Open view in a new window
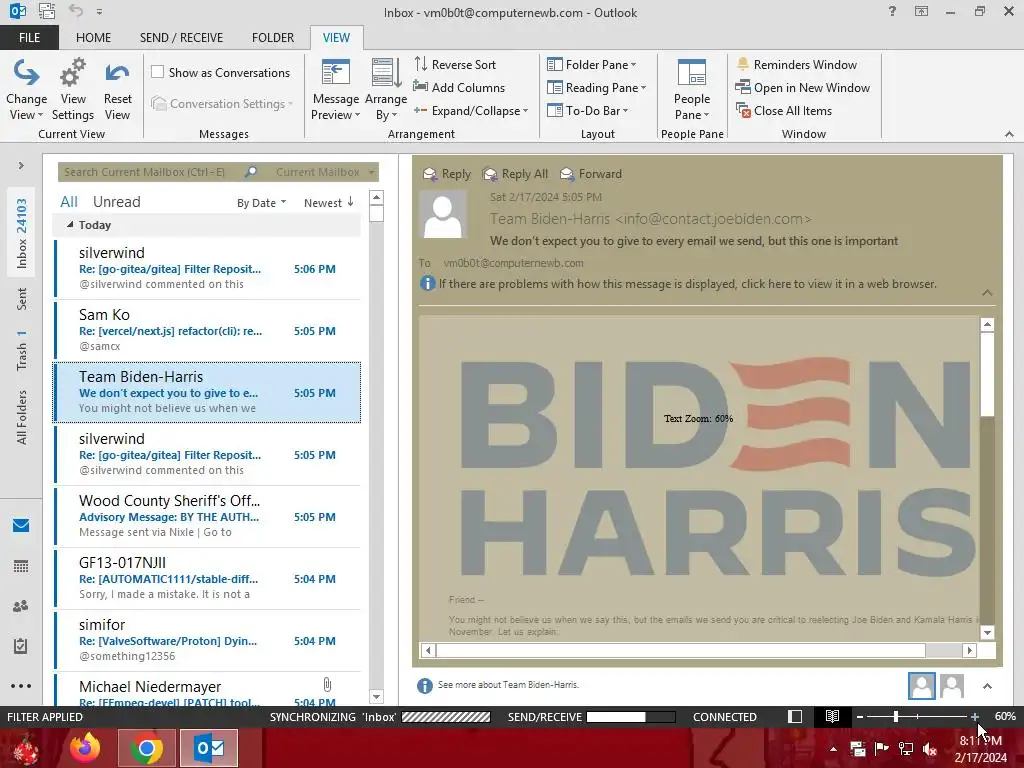Screen dimensions: 1024x768 point(803,88)
